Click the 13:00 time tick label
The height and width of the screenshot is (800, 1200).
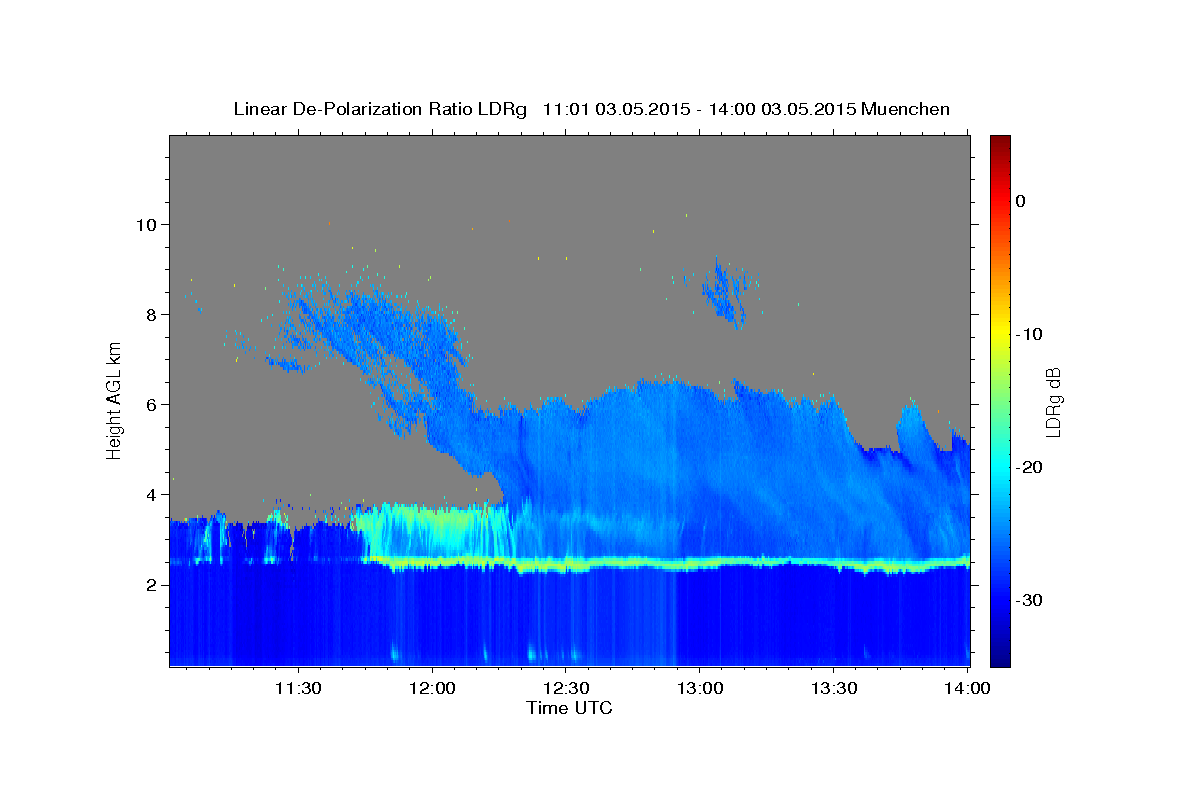(699, 688)
